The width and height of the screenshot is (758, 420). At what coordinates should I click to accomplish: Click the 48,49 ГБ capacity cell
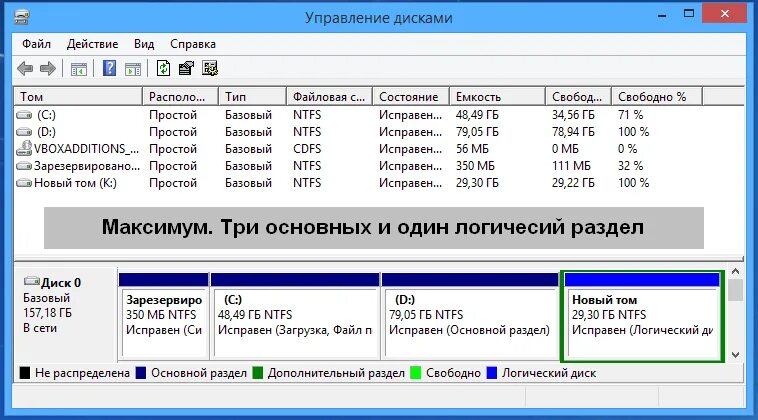click(x=477, y=115)
